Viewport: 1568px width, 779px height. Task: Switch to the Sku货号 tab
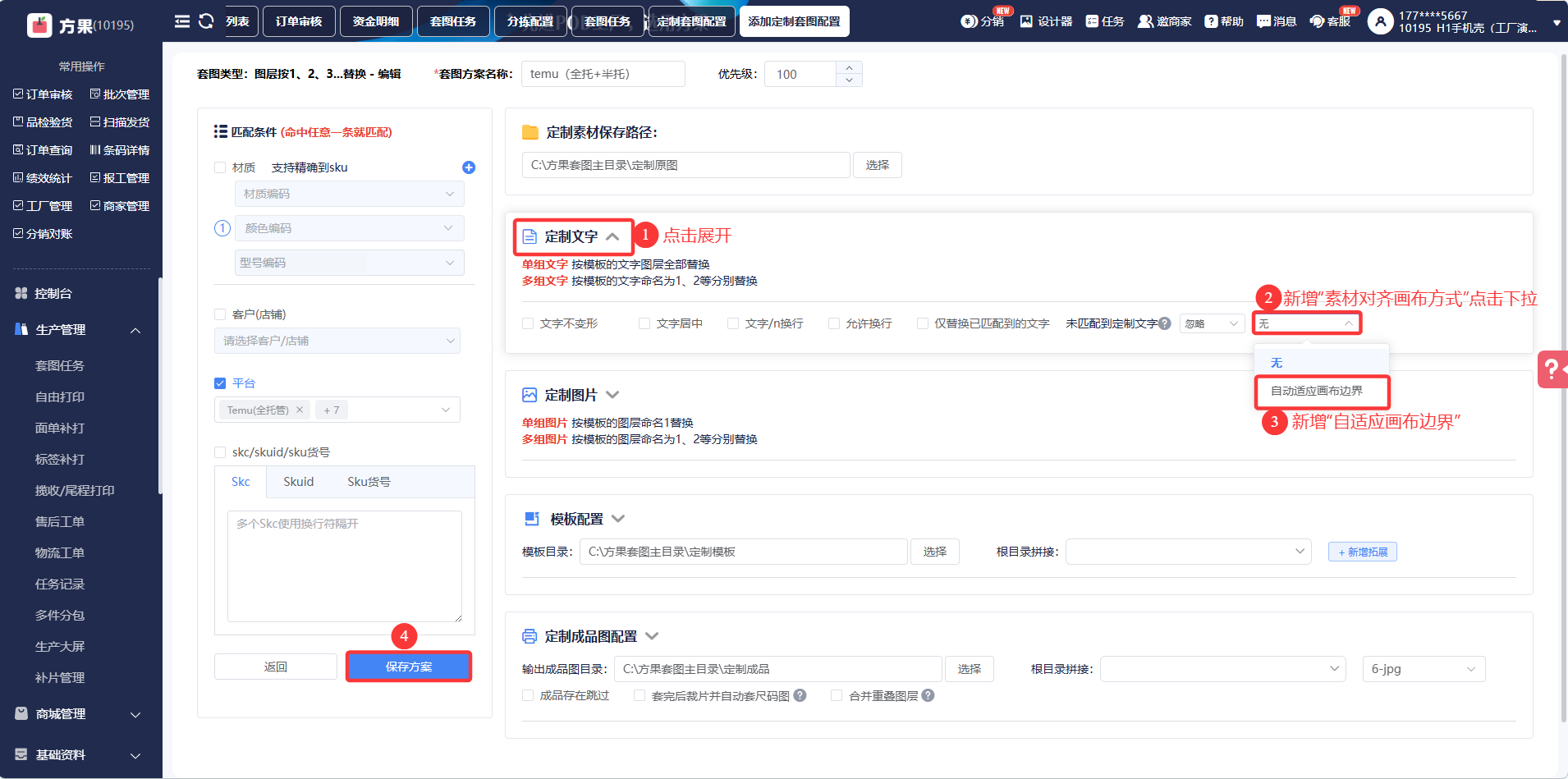[x=369, y=482]
